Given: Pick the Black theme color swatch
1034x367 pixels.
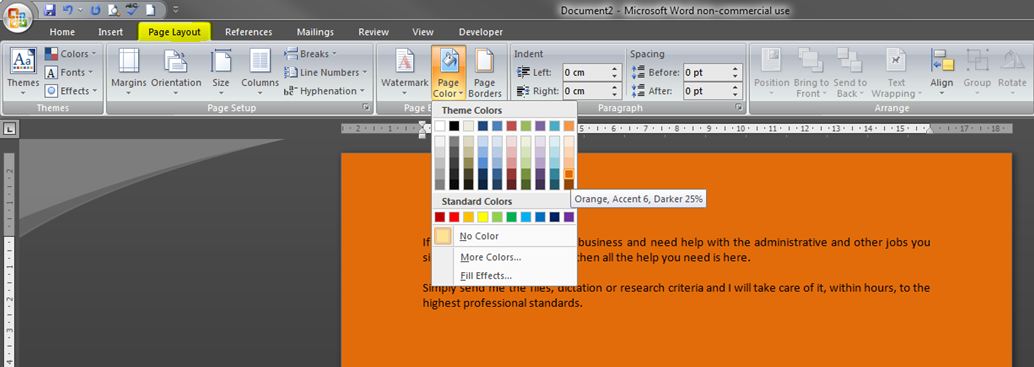Looking at the screenshot, I should pos(454,125).
